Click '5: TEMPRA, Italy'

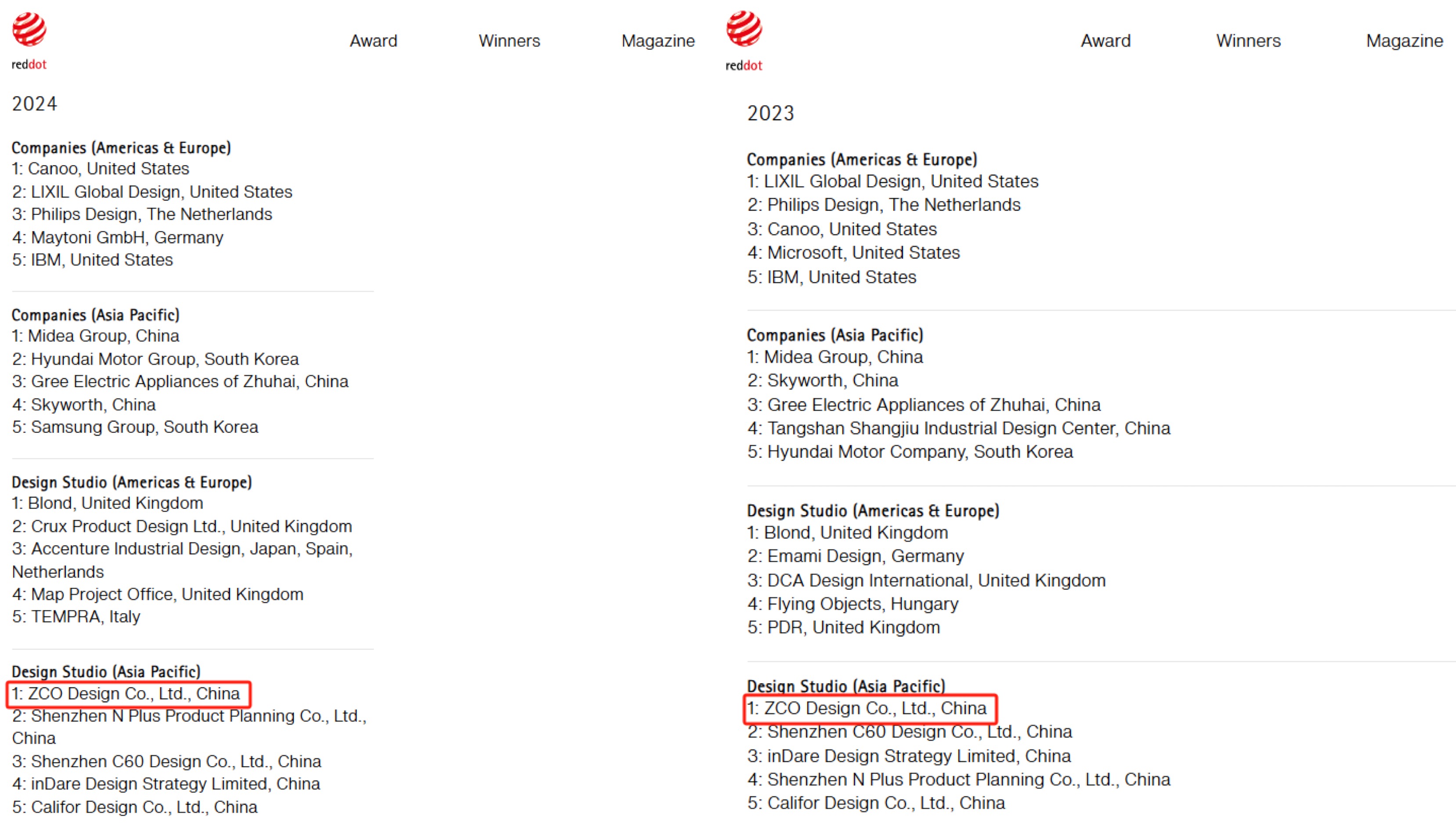tap(76, 617)
